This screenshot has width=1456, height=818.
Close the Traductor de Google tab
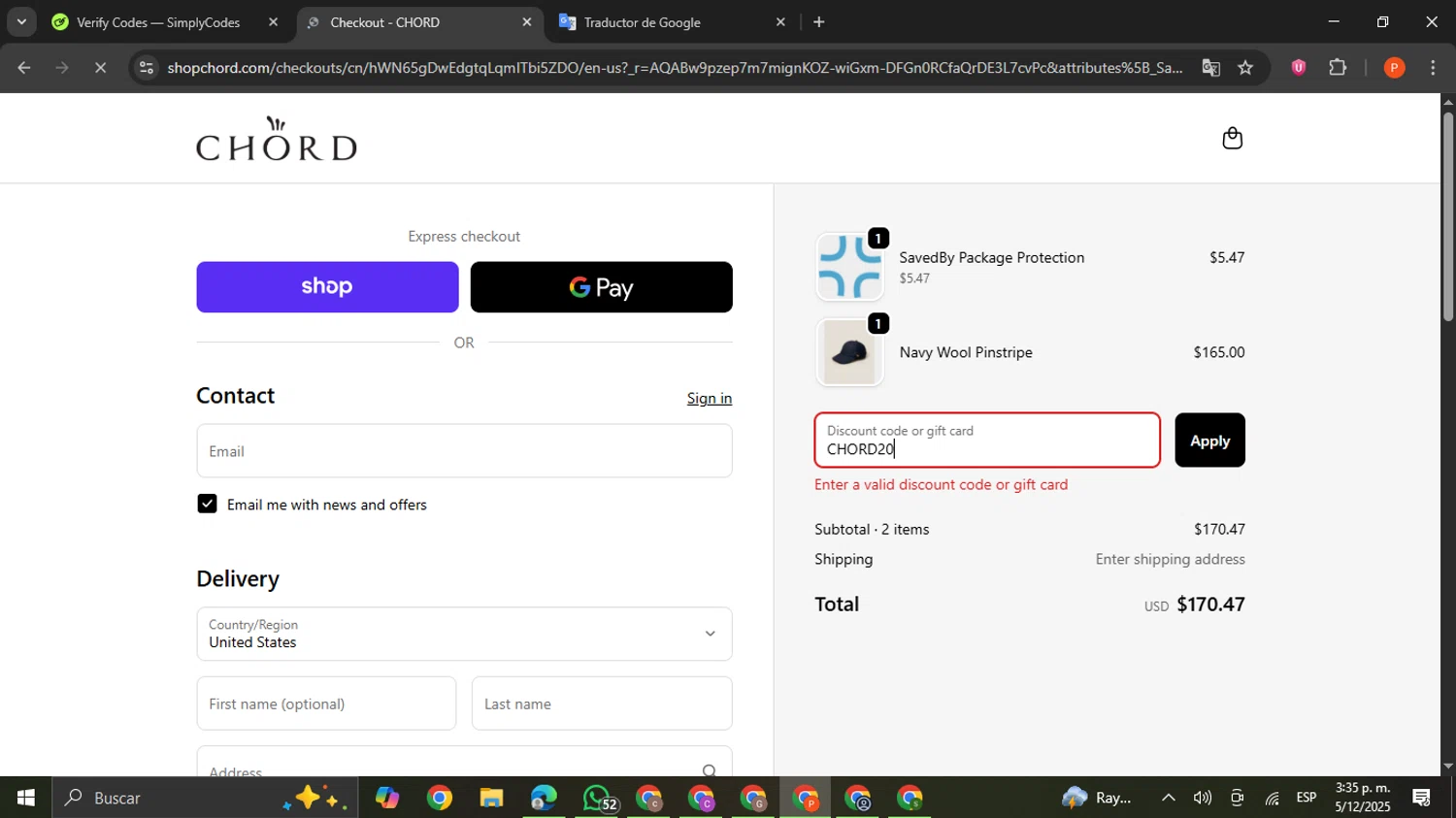[780, 21]
